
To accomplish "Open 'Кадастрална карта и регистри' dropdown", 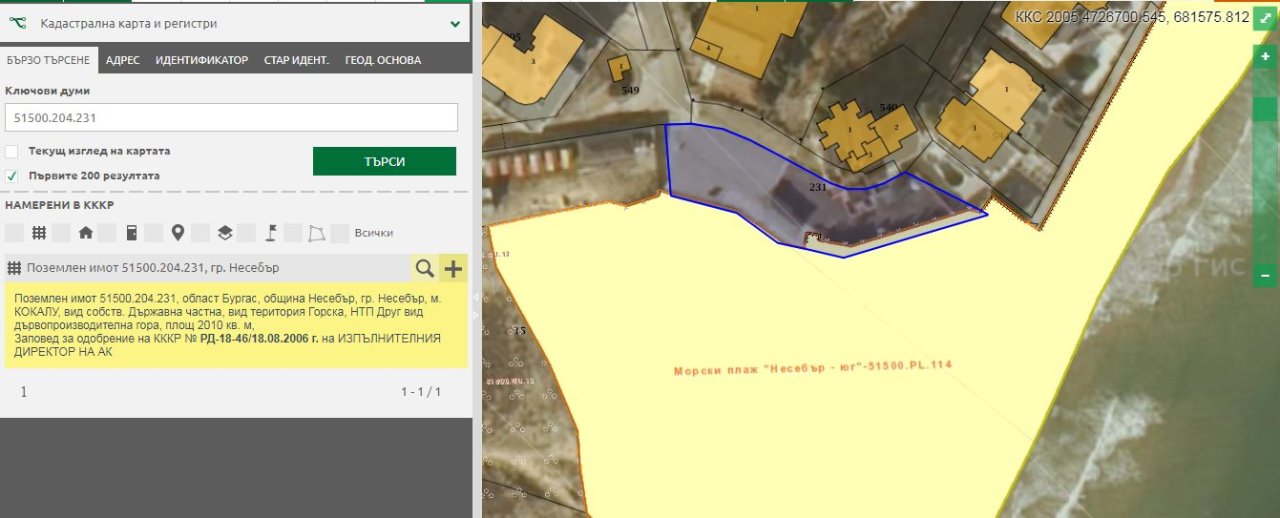I will [456, 23].
